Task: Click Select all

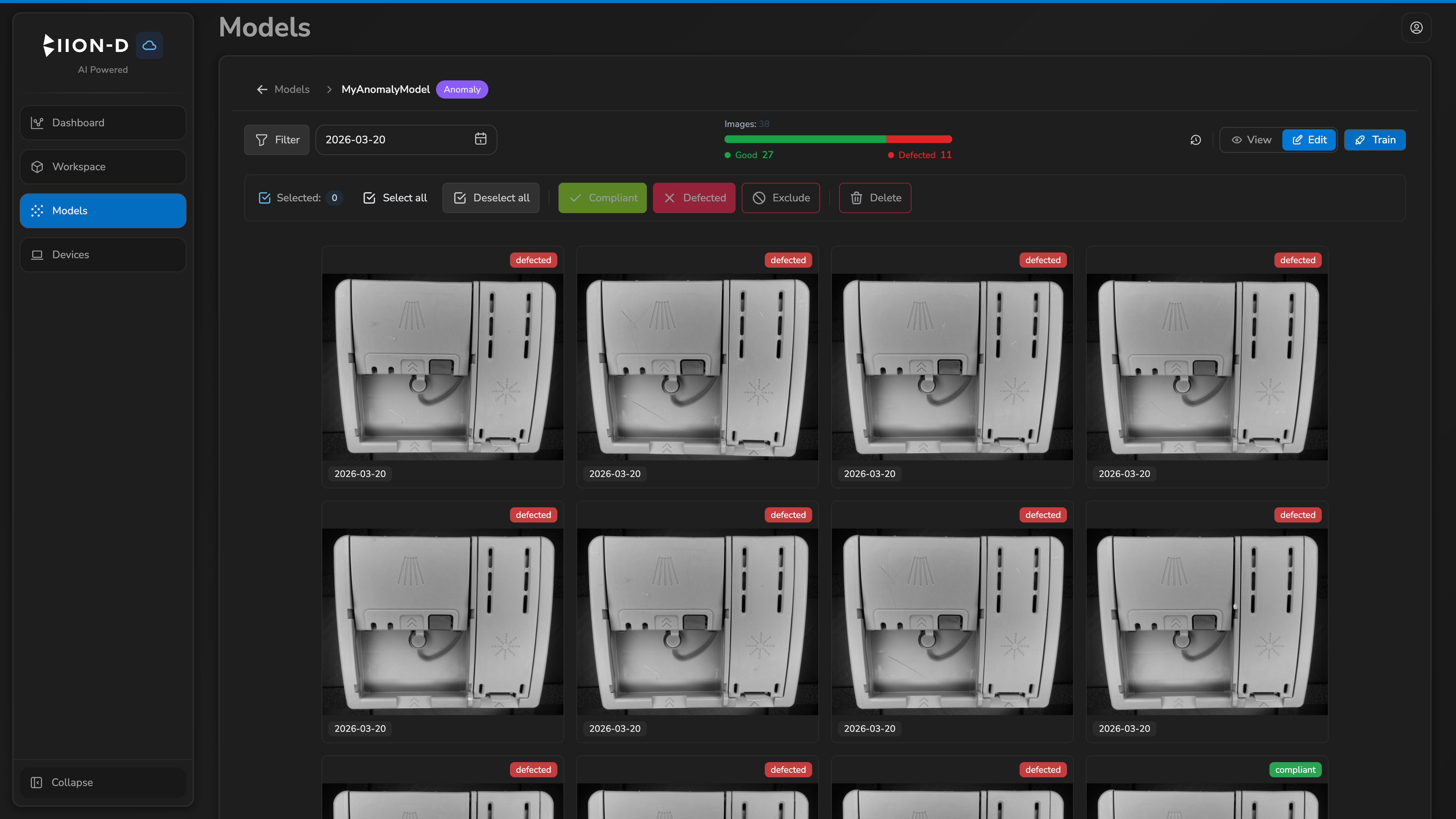Action: (x=395, y=198)
